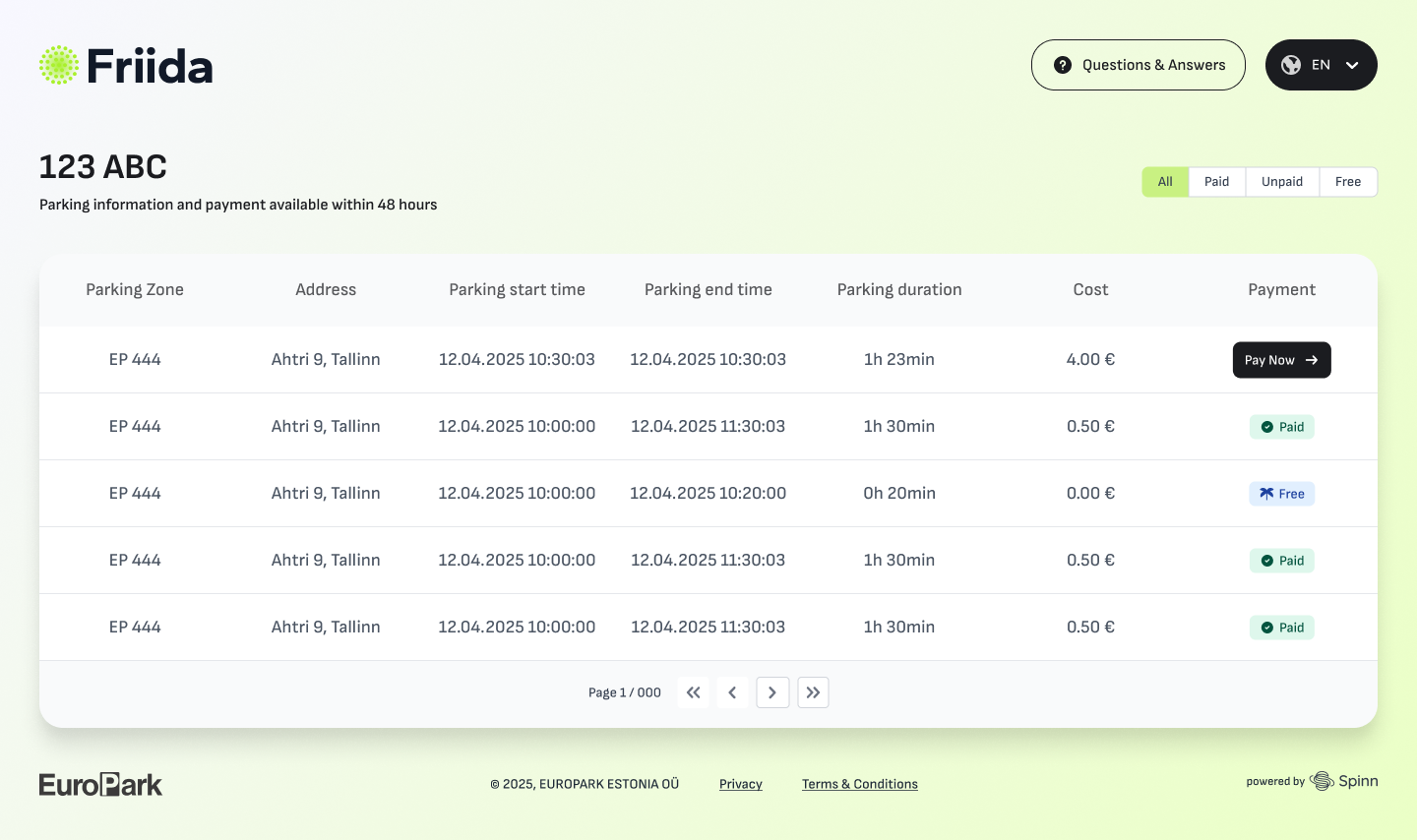Click the EuroPark logo
Screen dimensions: 1417x840
pyautogui.click(x=100, y=784)
